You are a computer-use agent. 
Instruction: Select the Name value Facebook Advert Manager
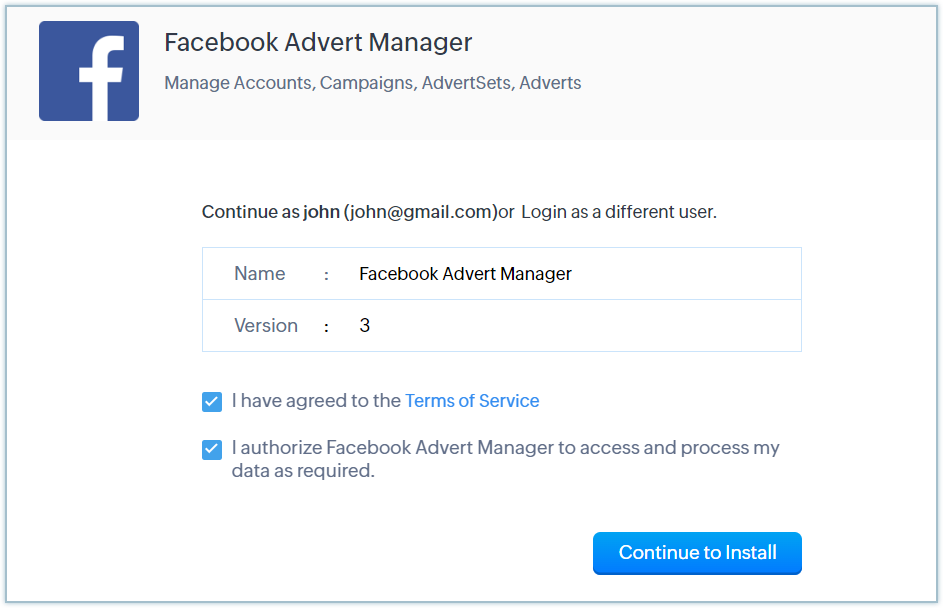pyautogui.click(x=465, y=274)
